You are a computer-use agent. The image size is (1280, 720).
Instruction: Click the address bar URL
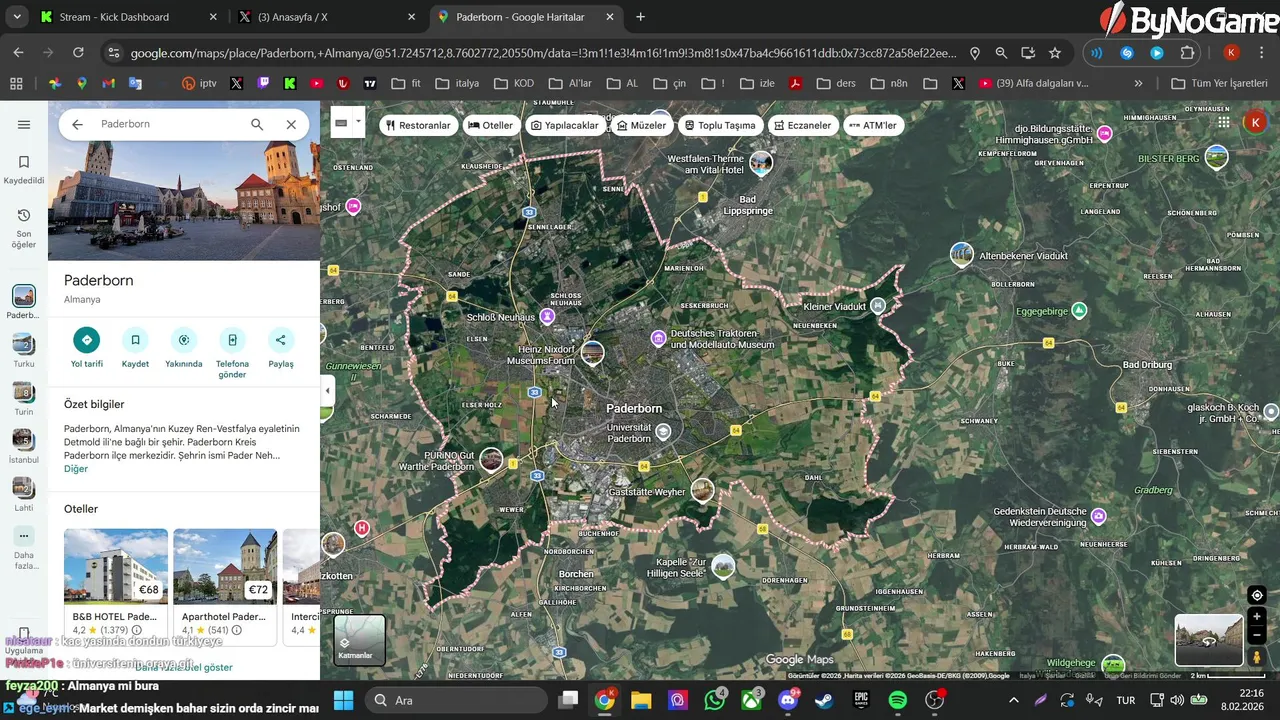pyautogui.click(x=543, y=53)
